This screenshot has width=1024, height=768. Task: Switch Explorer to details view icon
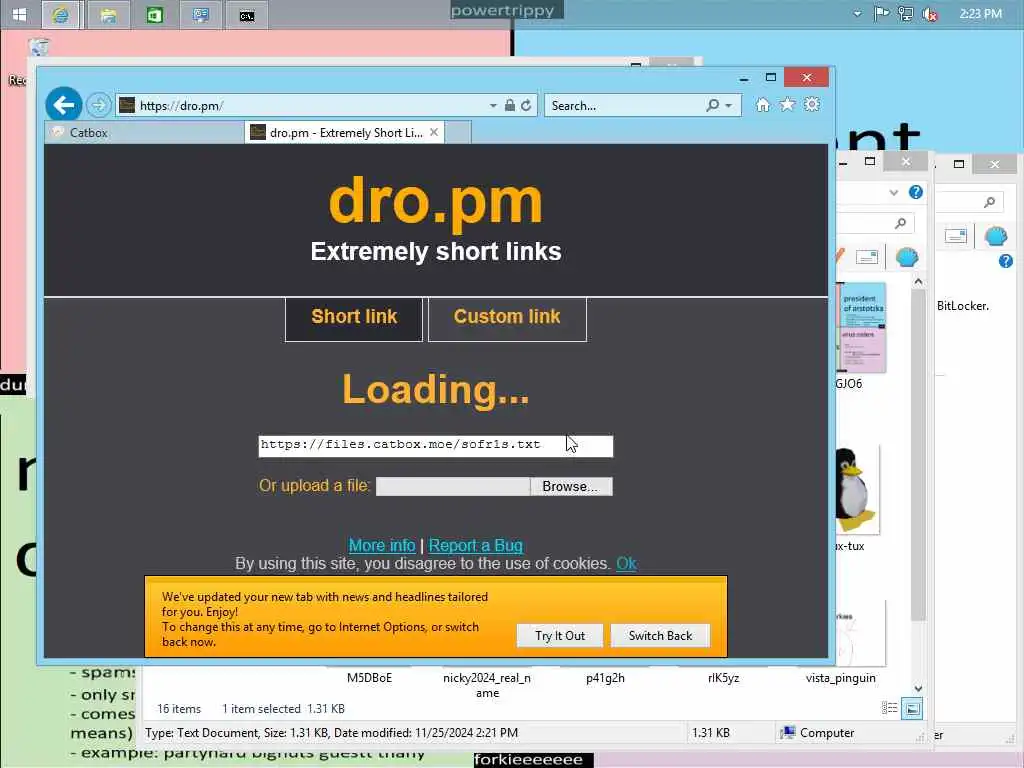(889, 708)
